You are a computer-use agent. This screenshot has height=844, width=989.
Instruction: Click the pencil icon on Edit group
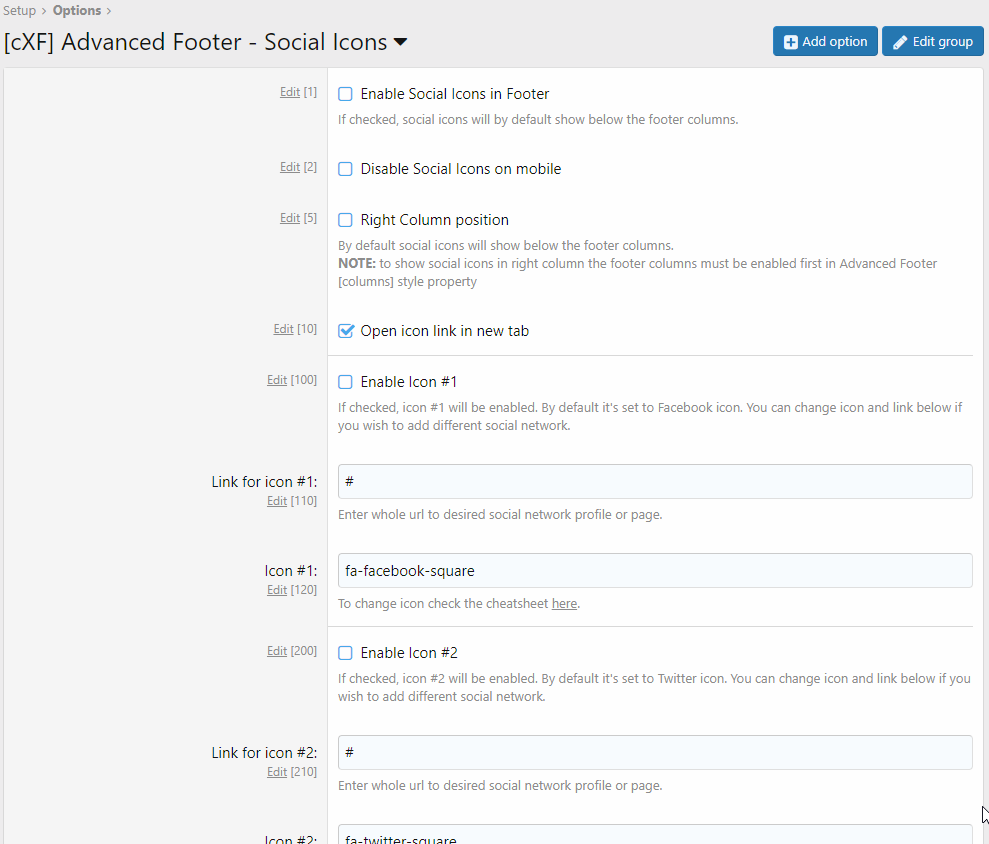[x=900, y=42]
